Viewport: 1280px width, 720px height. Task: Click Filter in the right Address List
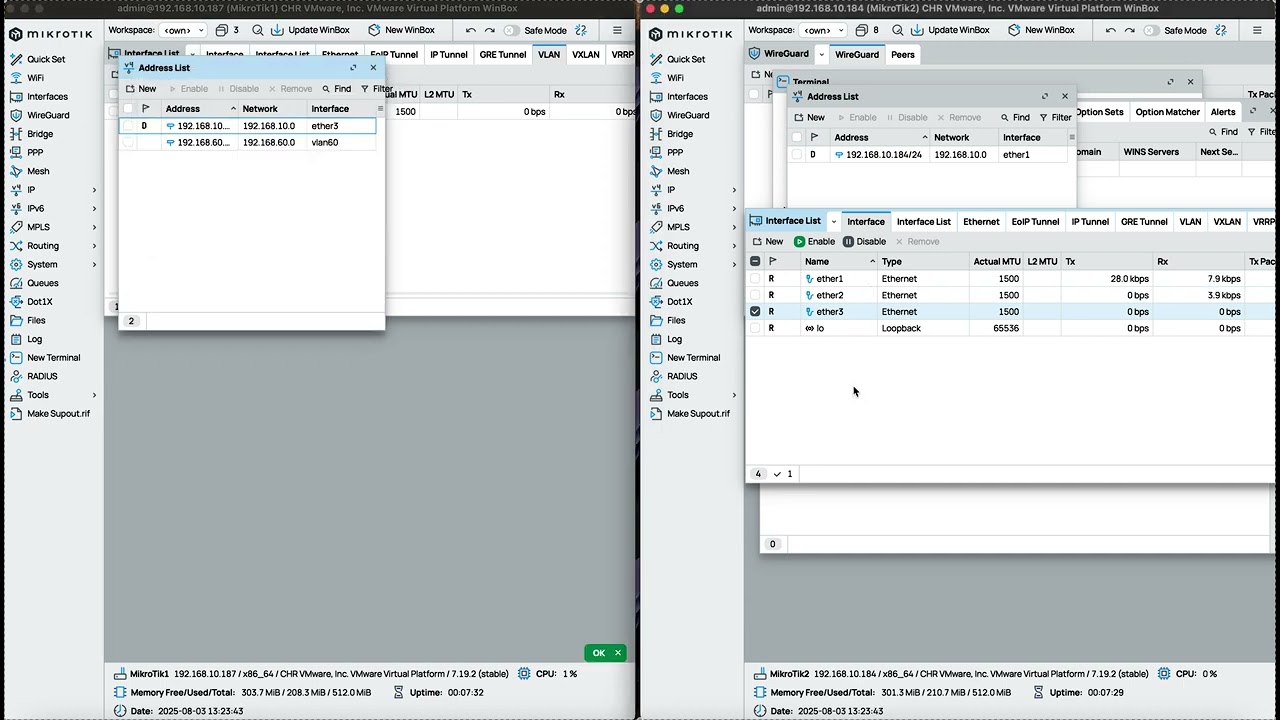click(x=1056, y=118)
